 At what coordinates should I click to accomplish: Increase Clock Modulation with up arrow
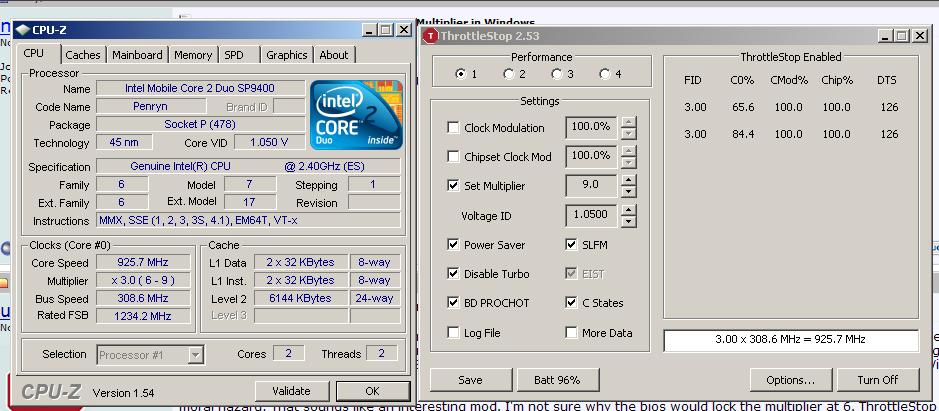pos(628,122)
